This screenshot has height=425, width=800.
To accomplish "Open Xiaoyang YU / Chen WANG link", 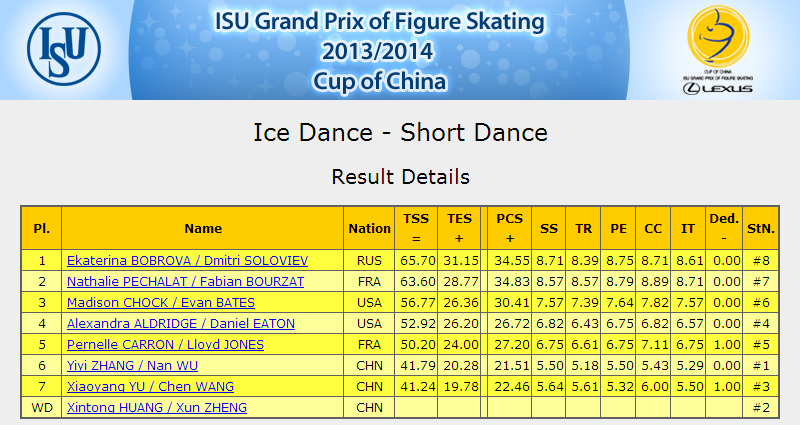I will tap(151, 386).
